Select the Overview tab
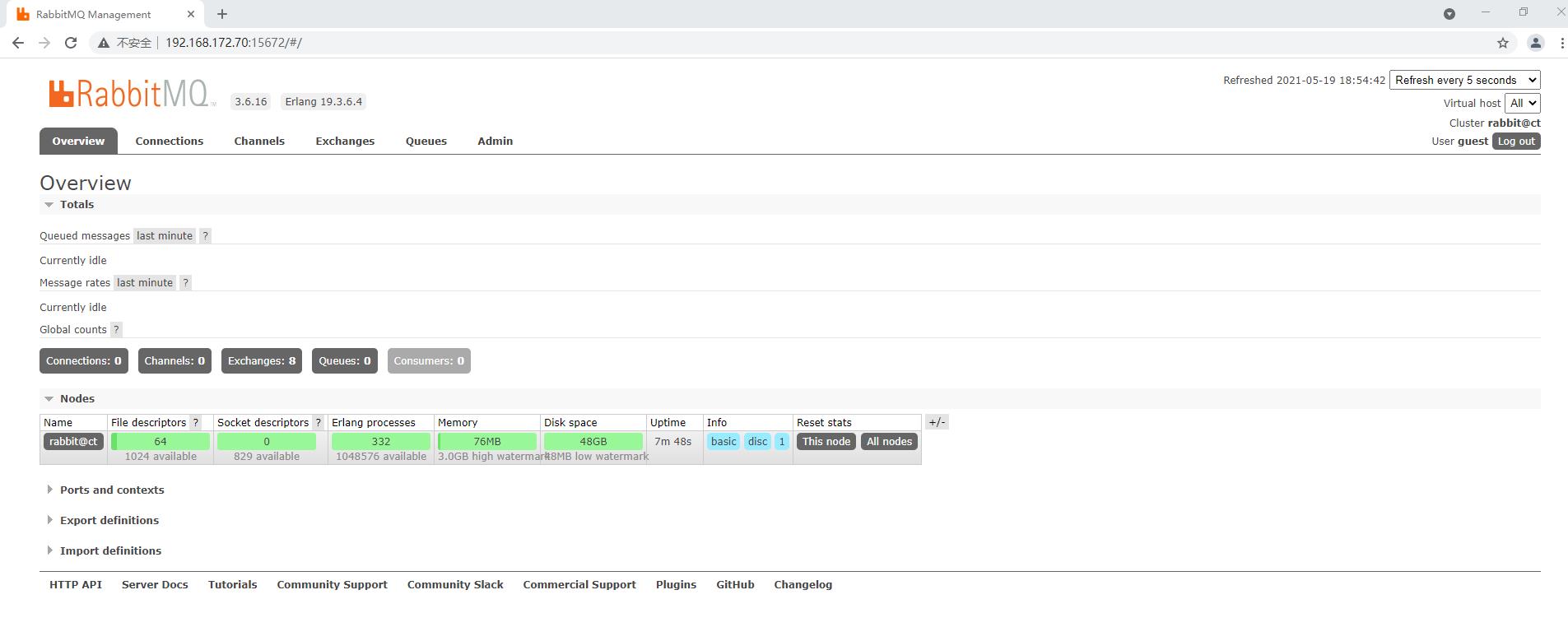This screenshot has height=641, width=1568. [78, 141]
